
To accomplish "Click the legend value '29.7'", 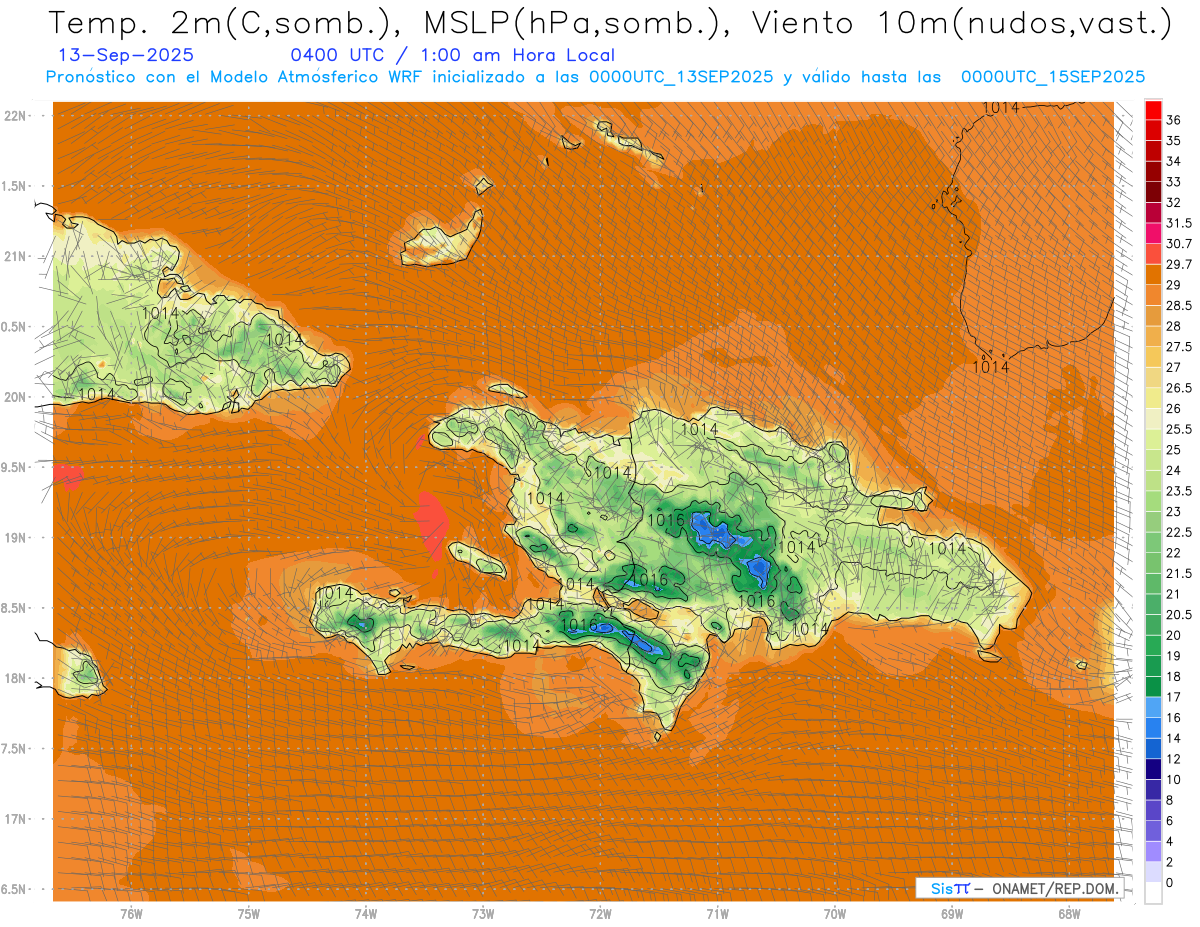I will coord(1178,264).
